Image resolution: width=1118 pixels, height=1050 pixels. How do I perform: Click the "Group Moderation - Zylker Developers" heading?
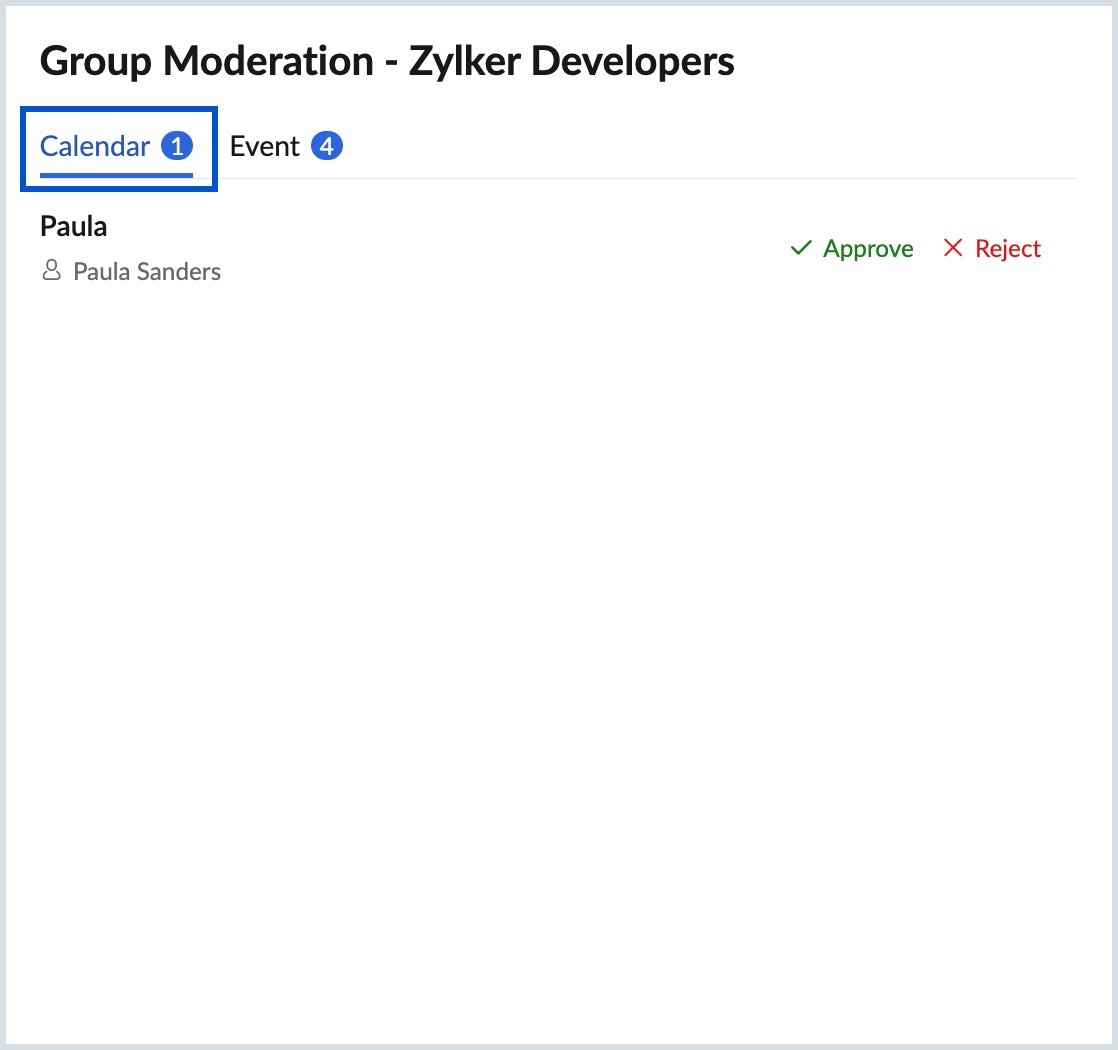coord(387,61)
